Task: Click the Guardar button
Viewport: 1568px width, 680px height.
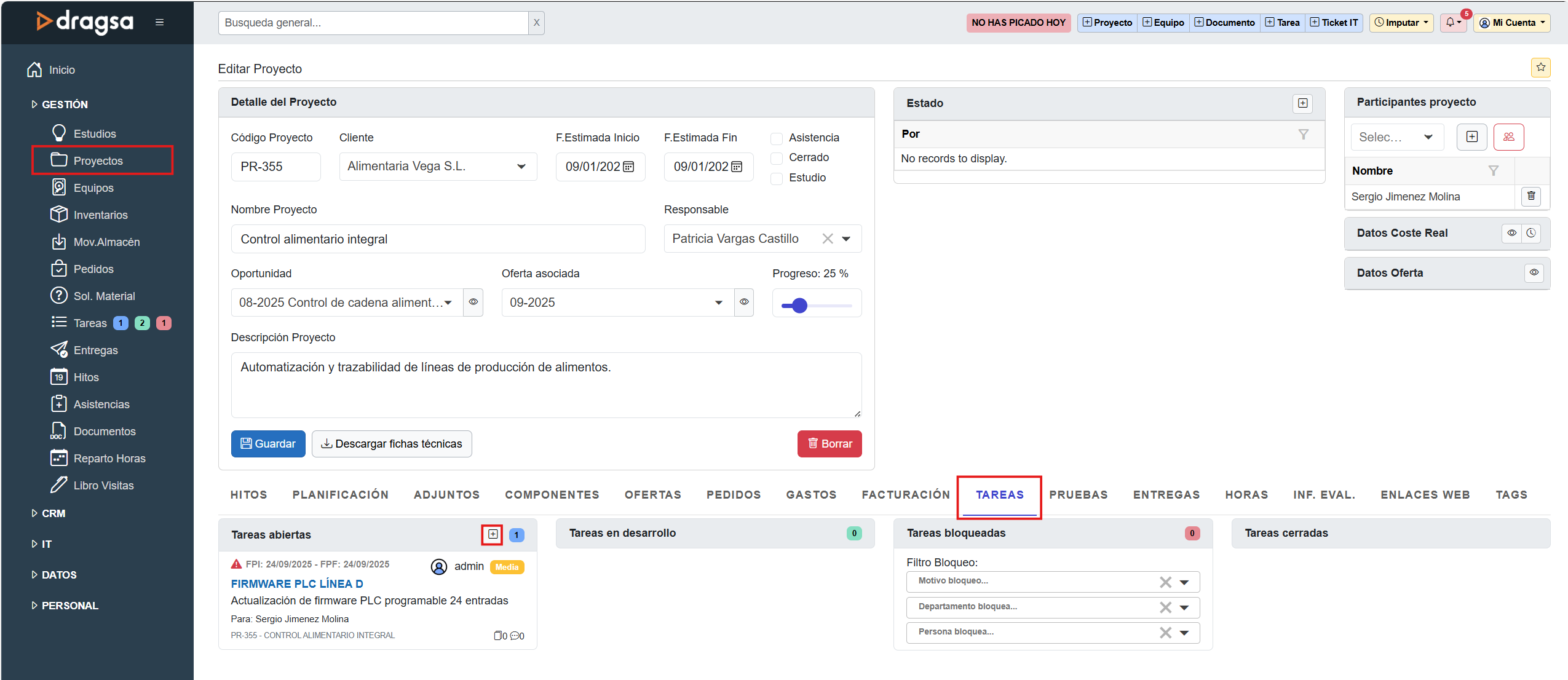Action: [x=268, y=444]
